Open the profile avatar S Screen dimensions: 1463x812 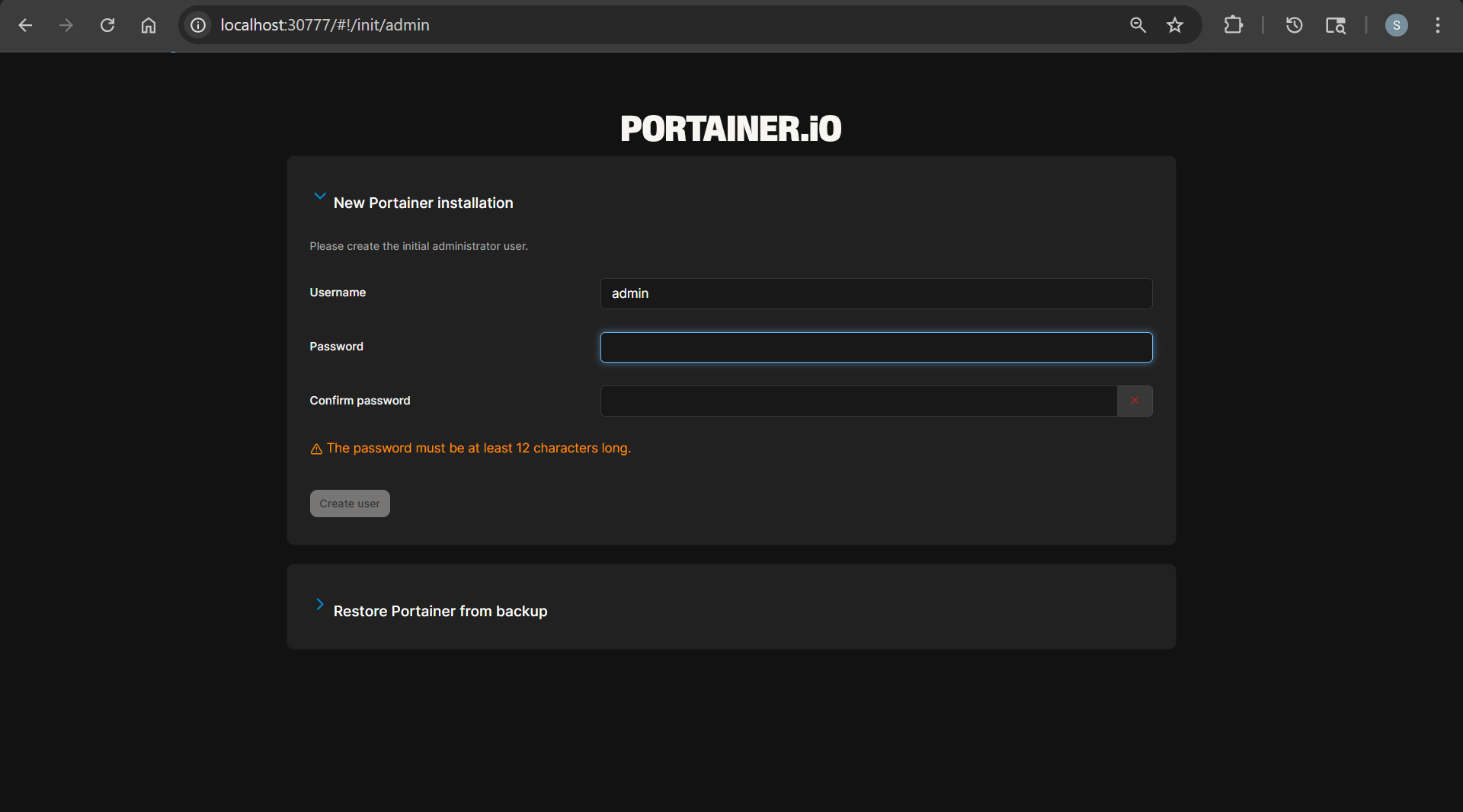1397,25
